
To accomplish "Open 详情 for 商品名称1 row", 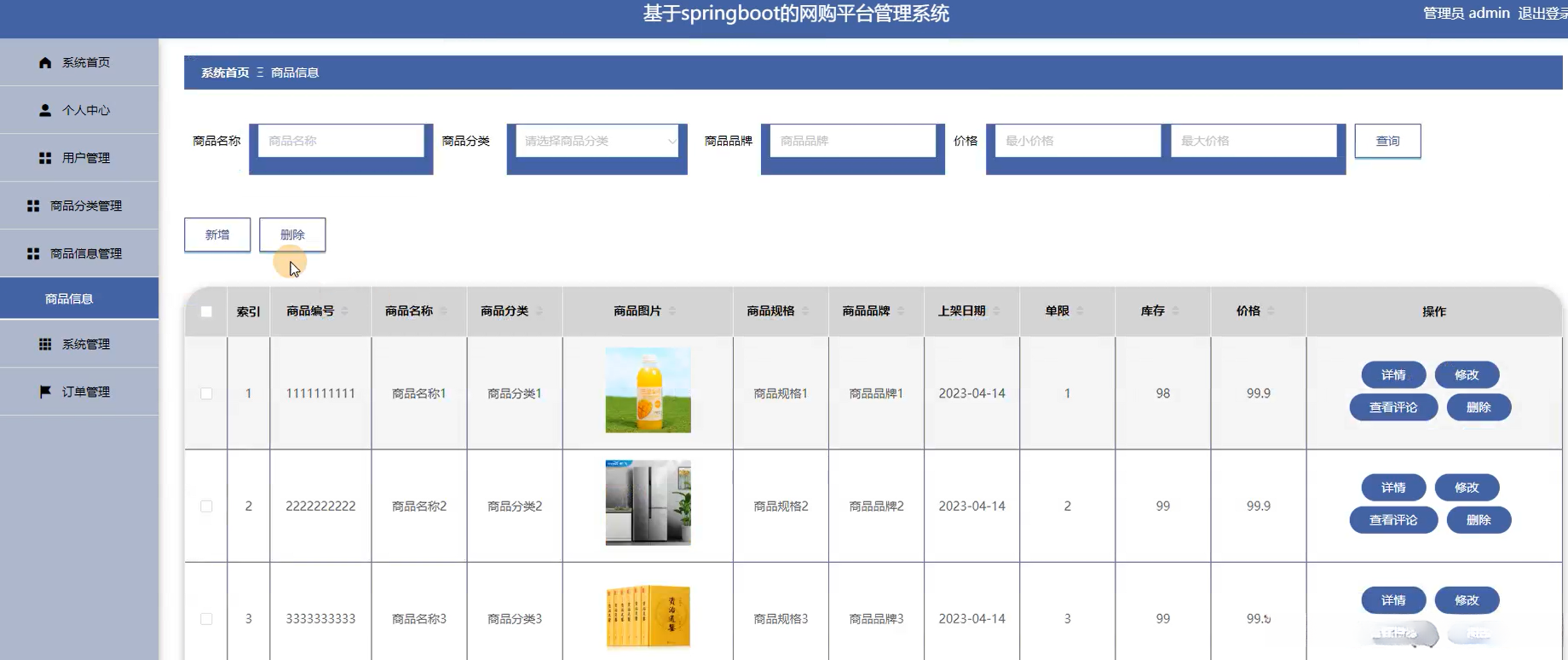I will tap(1393, 375).
